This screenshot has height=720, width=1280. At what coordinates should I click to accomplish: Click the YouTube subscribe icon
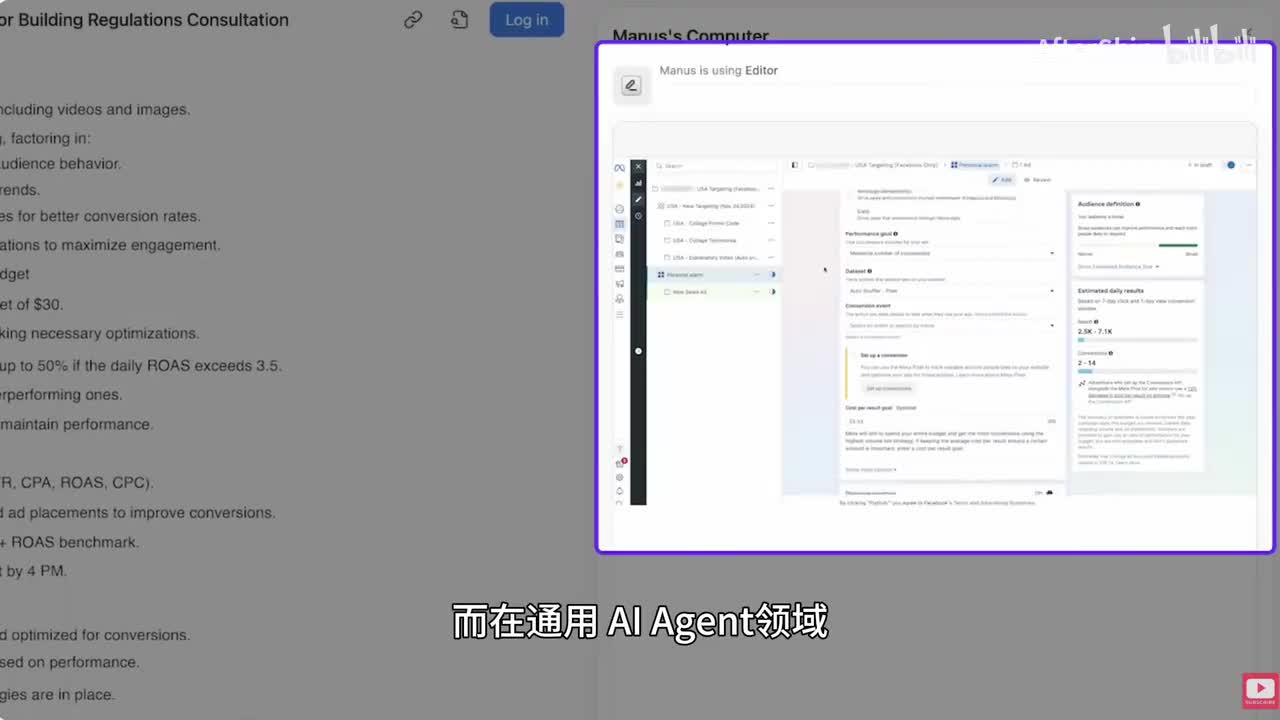pyautogui.click(x=1259, y=690)
